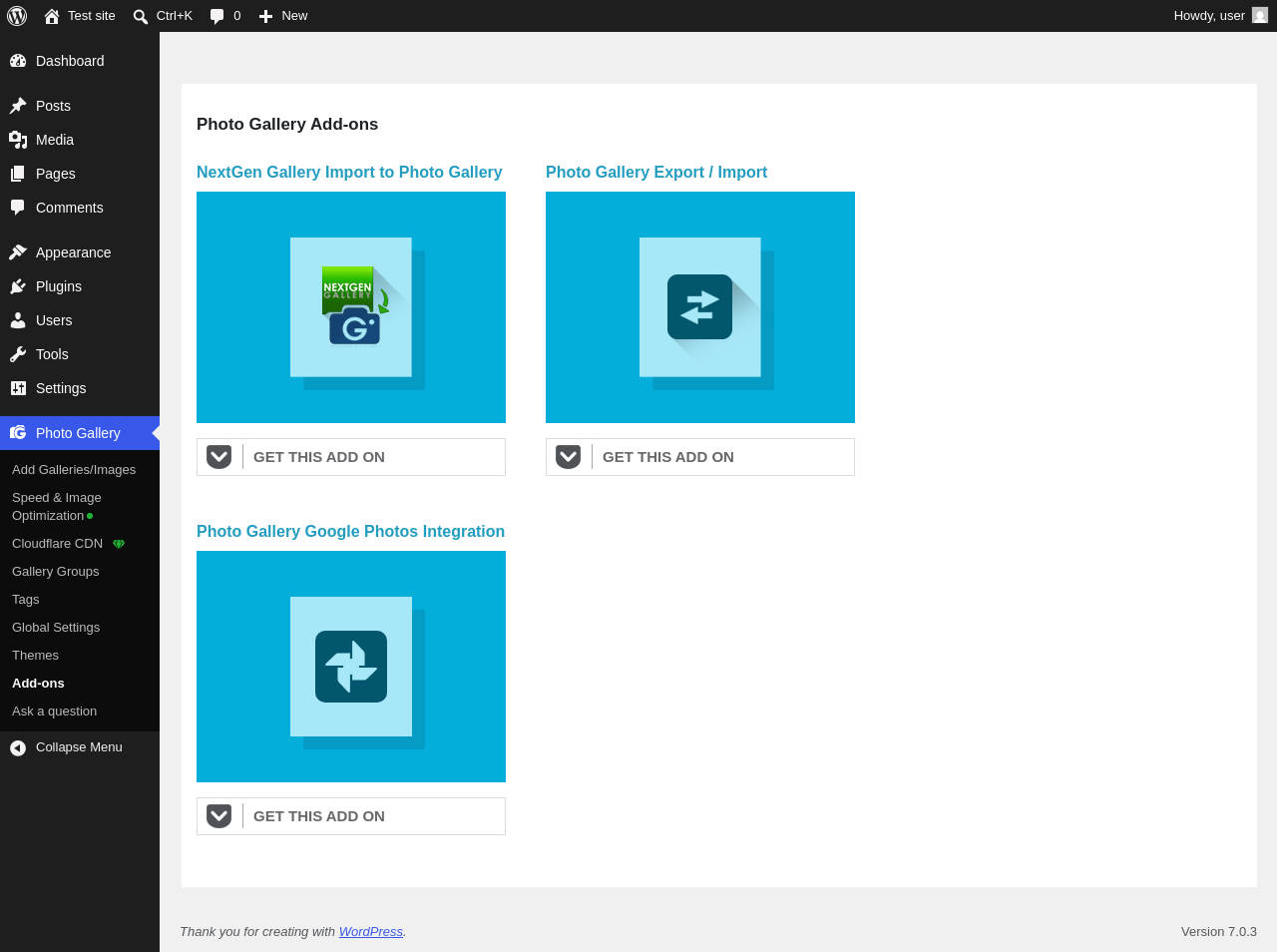Open the Dashboard menu

pyautogui.click(x=80, y=61)
